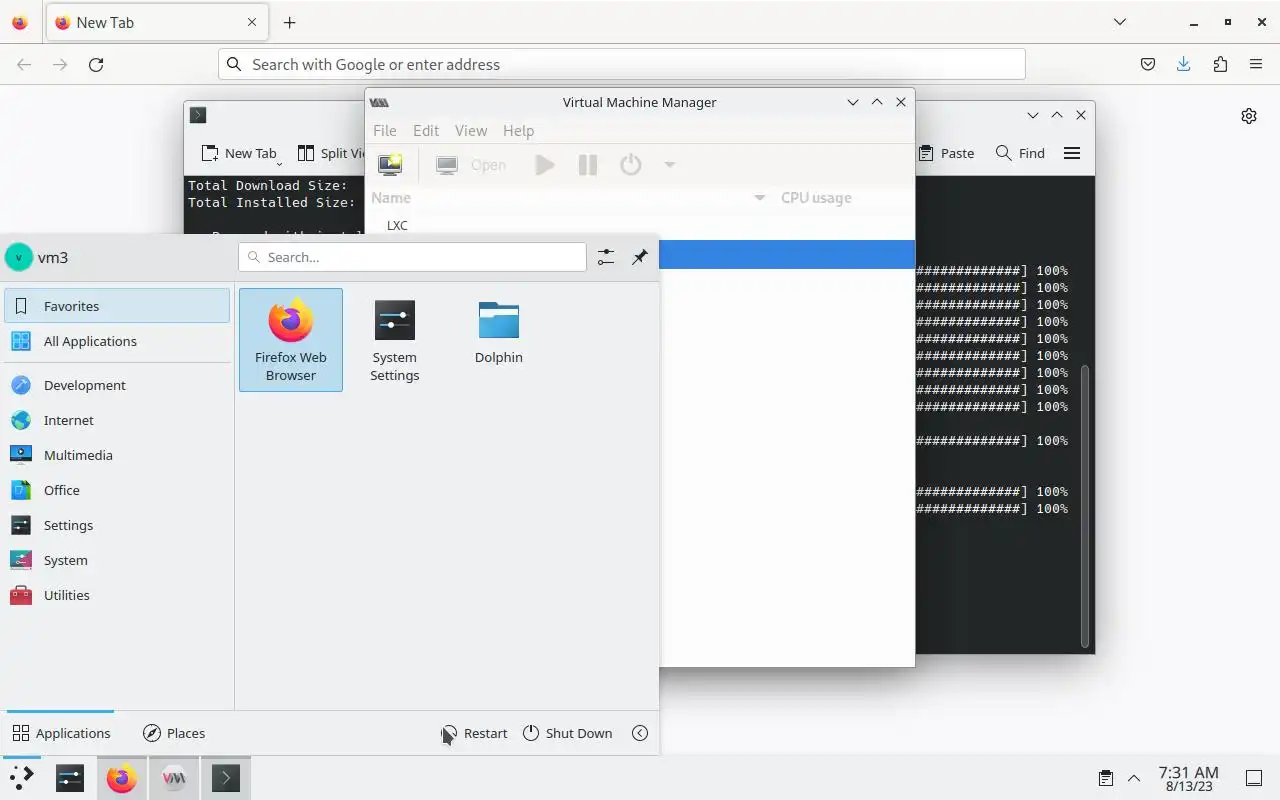Screen dimensions: 1280x800
Task: Open the System category in launcher
Action: pyautogui.click(x=117, y=560)
